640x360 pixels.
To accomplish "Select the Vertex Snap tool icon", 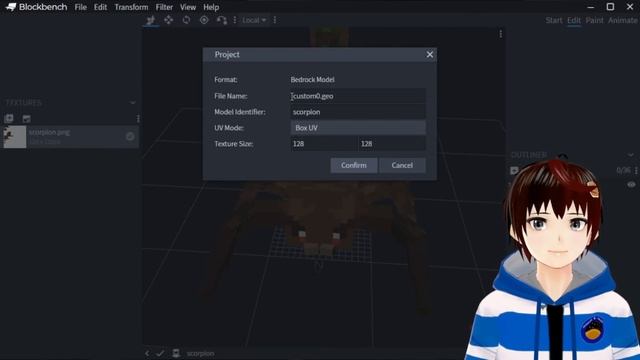I will click(x=222, y=20).
